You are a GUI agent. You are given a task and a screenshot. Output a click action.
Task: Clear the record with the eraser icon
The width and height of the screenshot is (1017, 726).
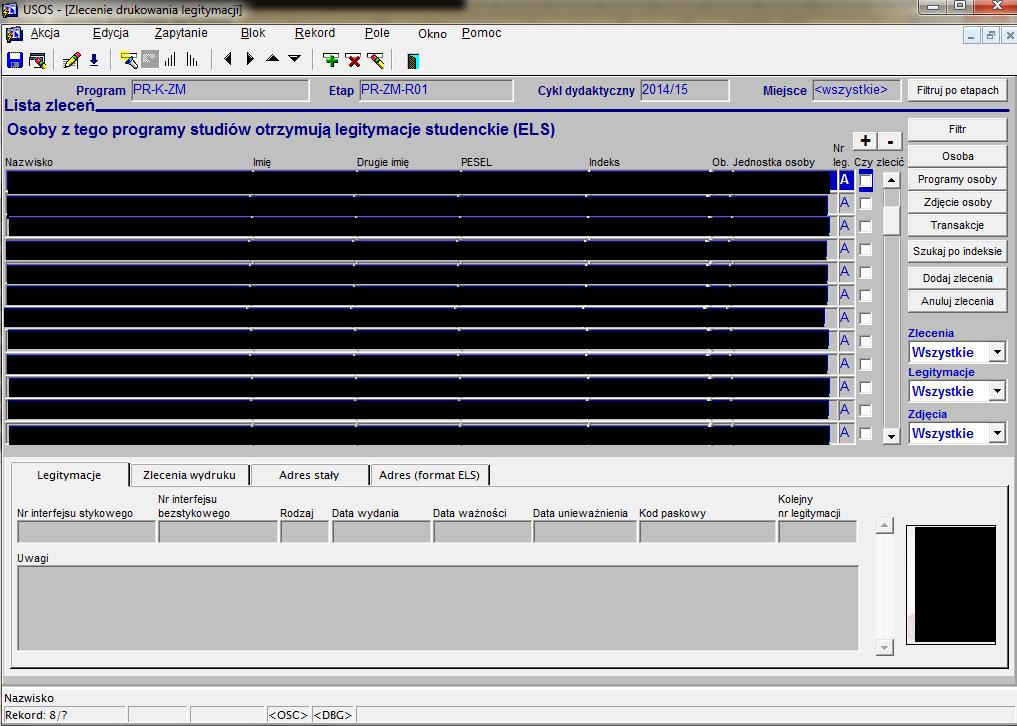point(376,60)
